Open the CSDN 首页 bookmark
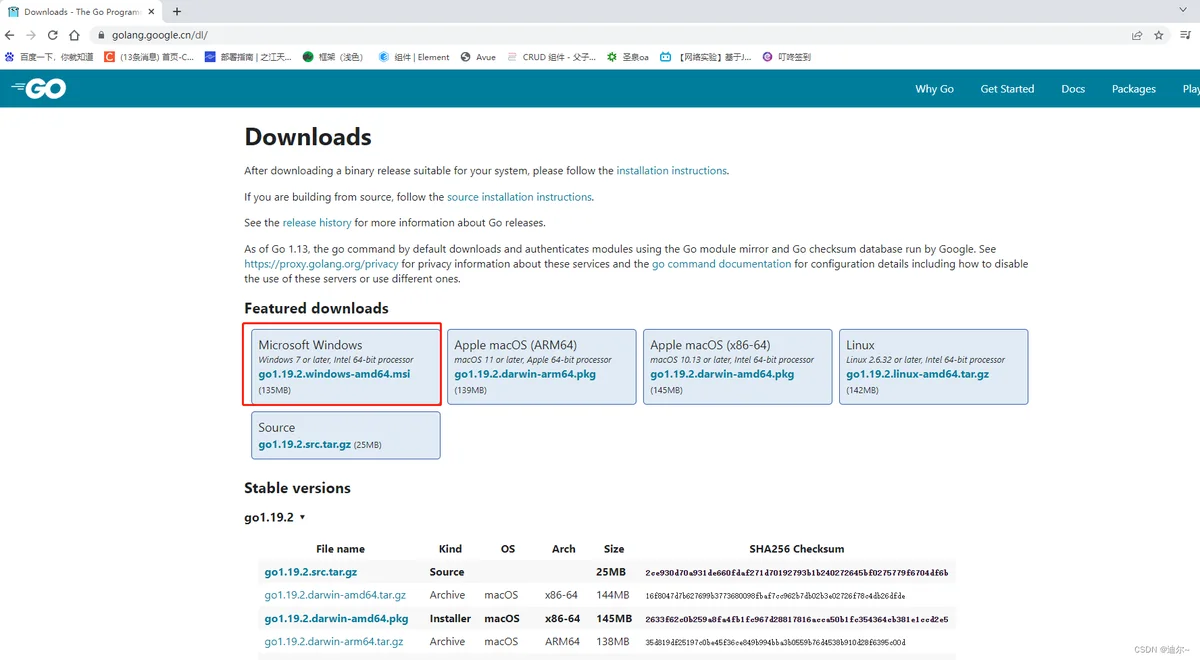The height and width of the screenshot is (660, 1200). tap(150, 57)
